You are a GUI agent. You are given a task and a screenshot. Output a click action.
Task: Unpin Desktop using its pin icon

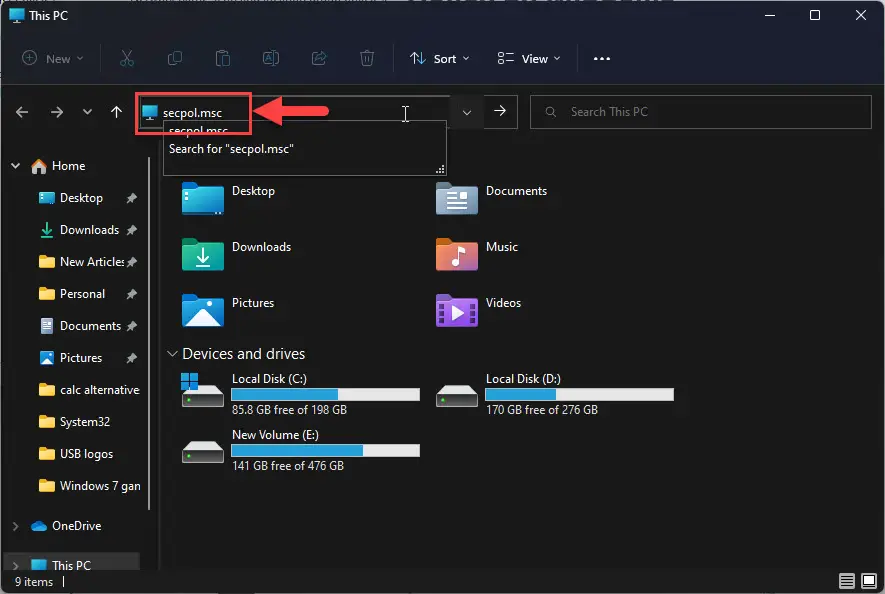[x=132, y=198]
